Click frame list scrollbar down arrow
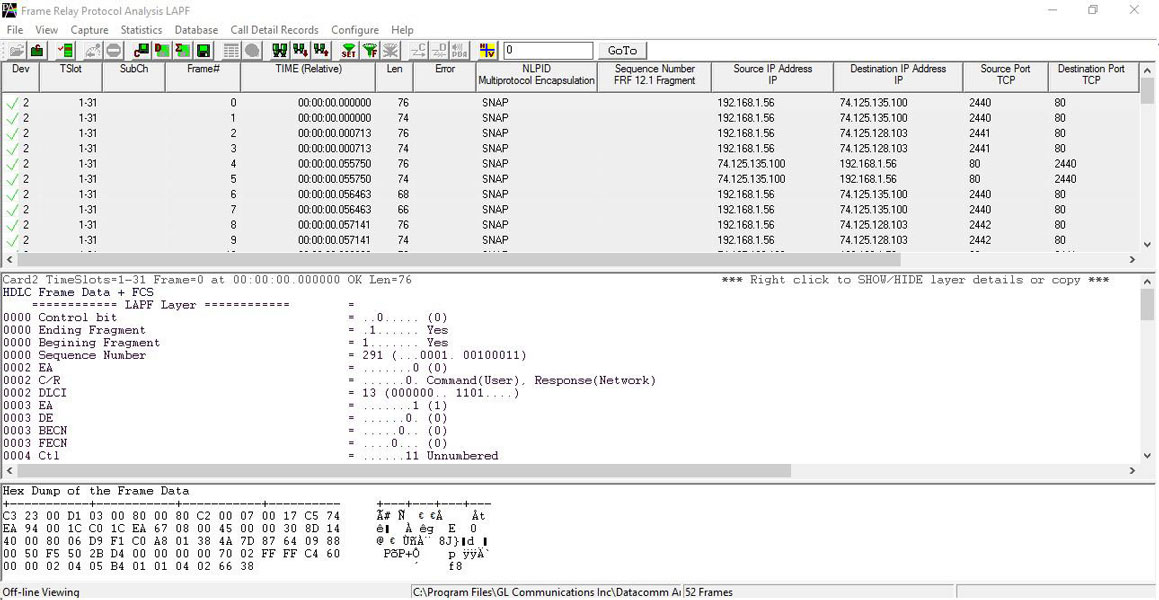1159x600 pixels. pos(1147,245)
